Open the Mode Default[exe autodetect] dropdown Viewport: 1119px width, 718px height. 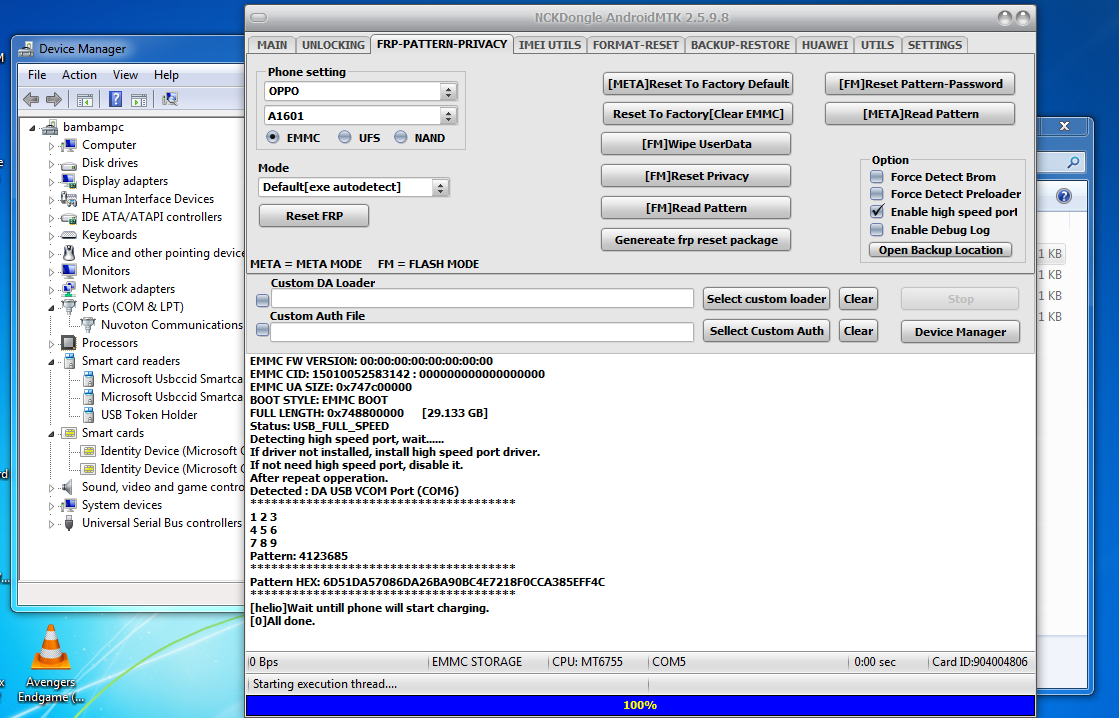click(x=440, y=187)
